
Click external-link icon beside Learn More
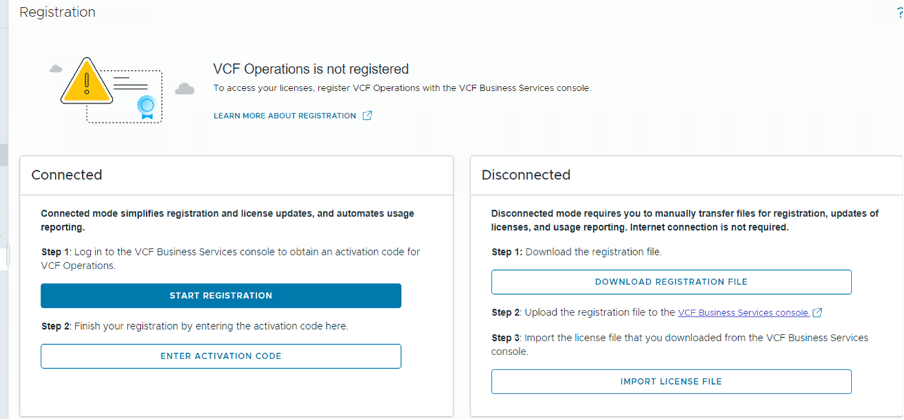pos(367,115)
